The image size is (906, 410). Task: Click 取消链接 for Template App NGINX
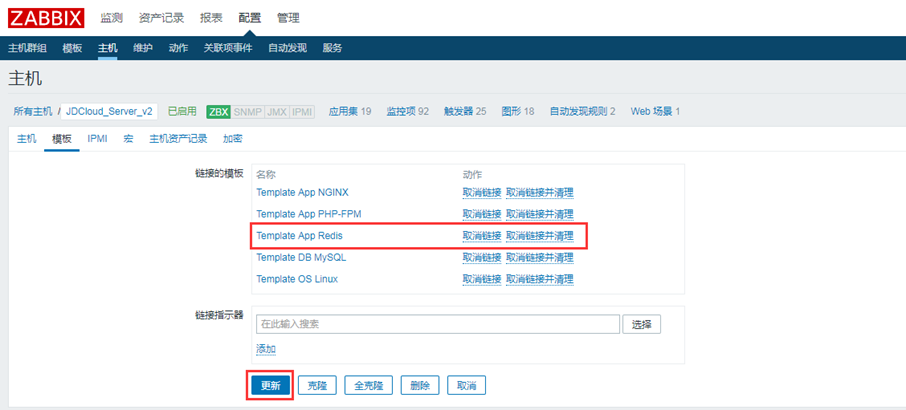pyautogui.click(x=482, y=192)
